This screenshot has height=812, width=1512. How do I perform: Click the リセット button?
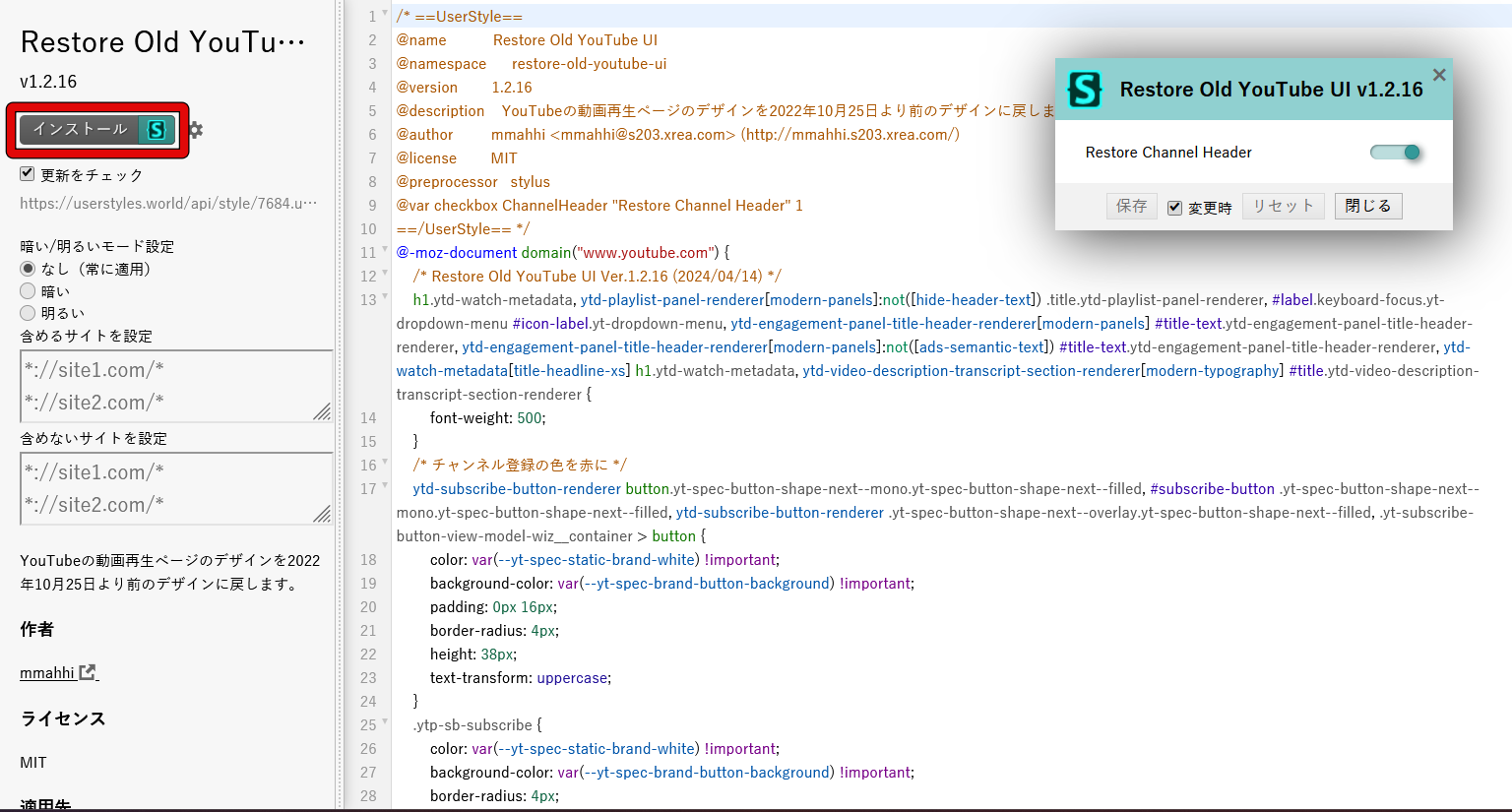coord(1283,206)
